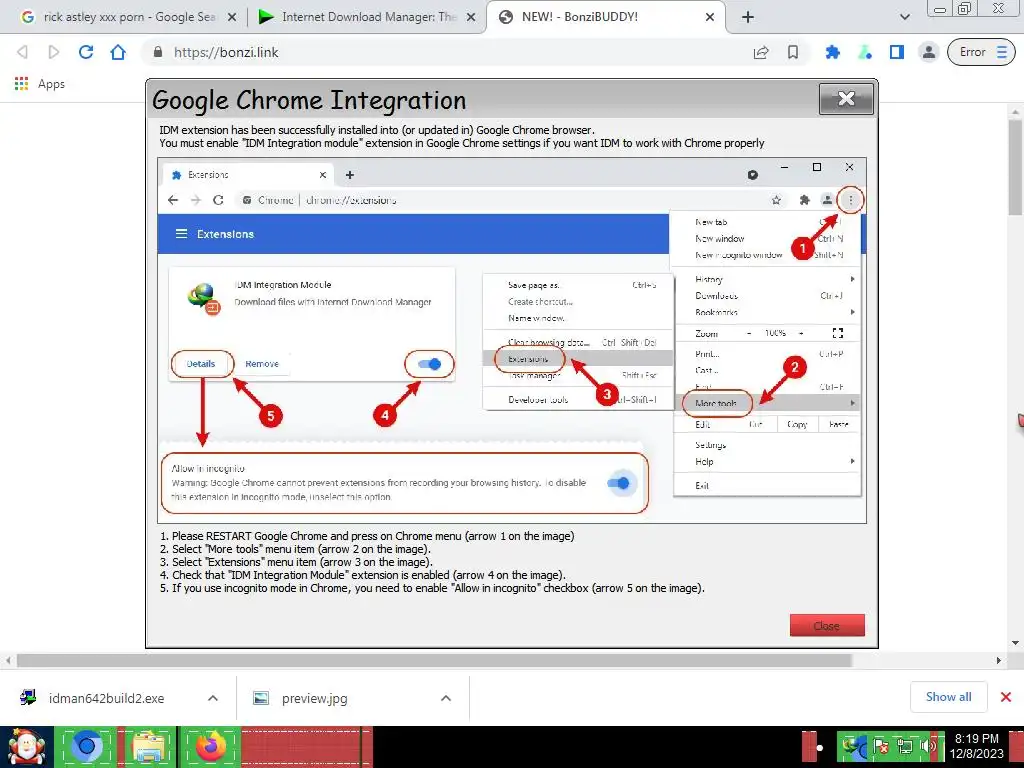Open File Explorer from the taskbar
Image resolution: width=1024 pixels, height=768 pixels.
[x=148, y=746]
